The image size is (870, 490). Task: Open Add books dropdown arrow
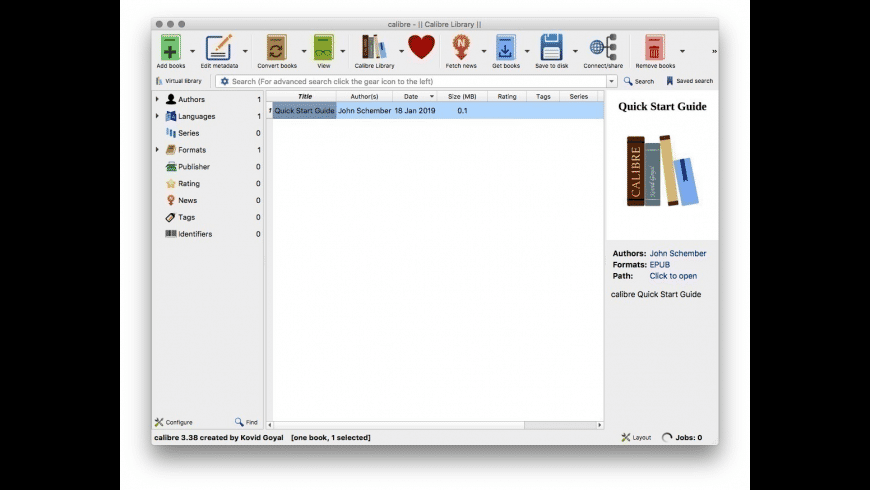tap(193, 51)
